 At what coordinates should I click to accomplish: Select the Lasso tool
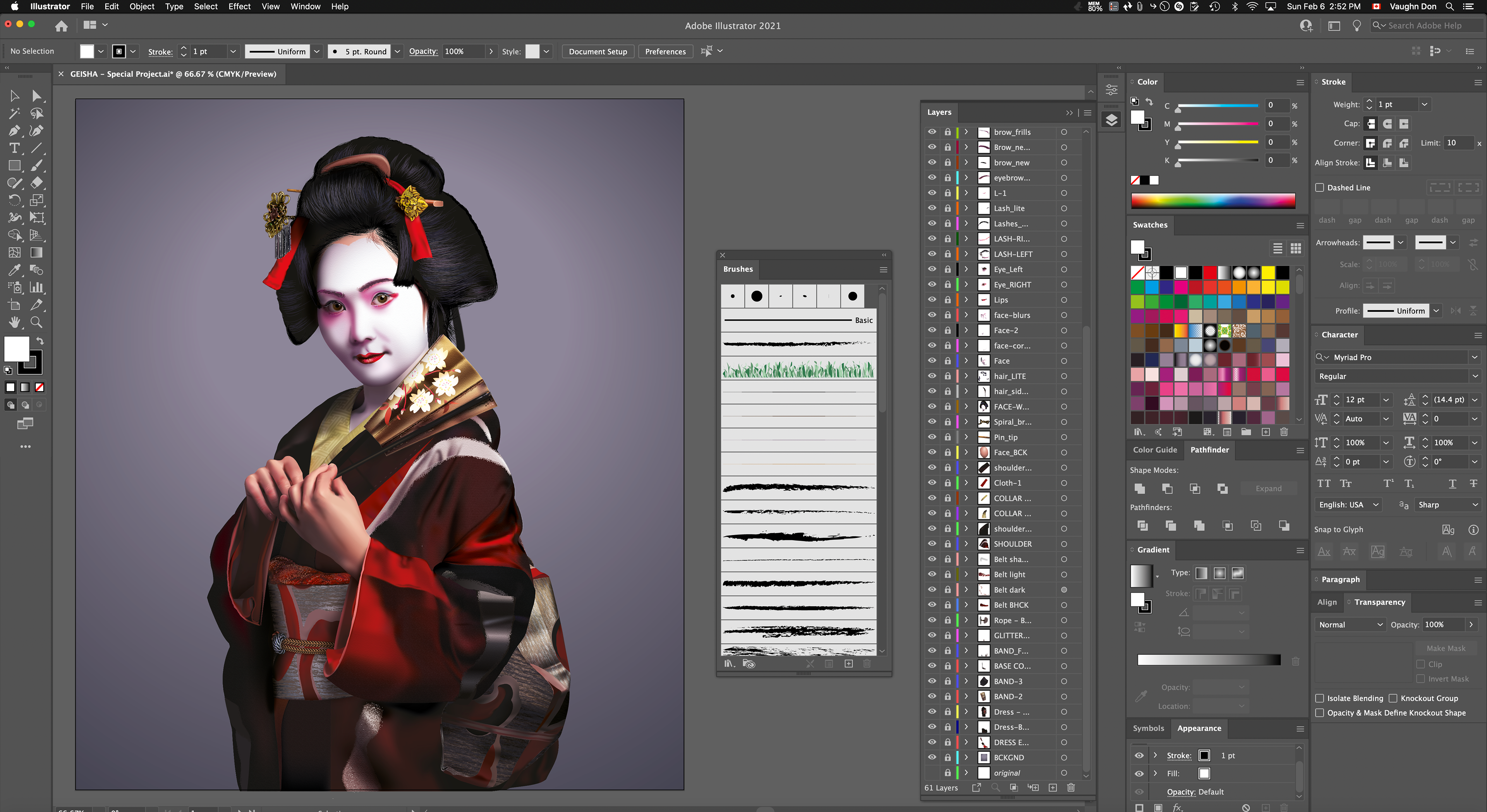click(x=36, y=113)
